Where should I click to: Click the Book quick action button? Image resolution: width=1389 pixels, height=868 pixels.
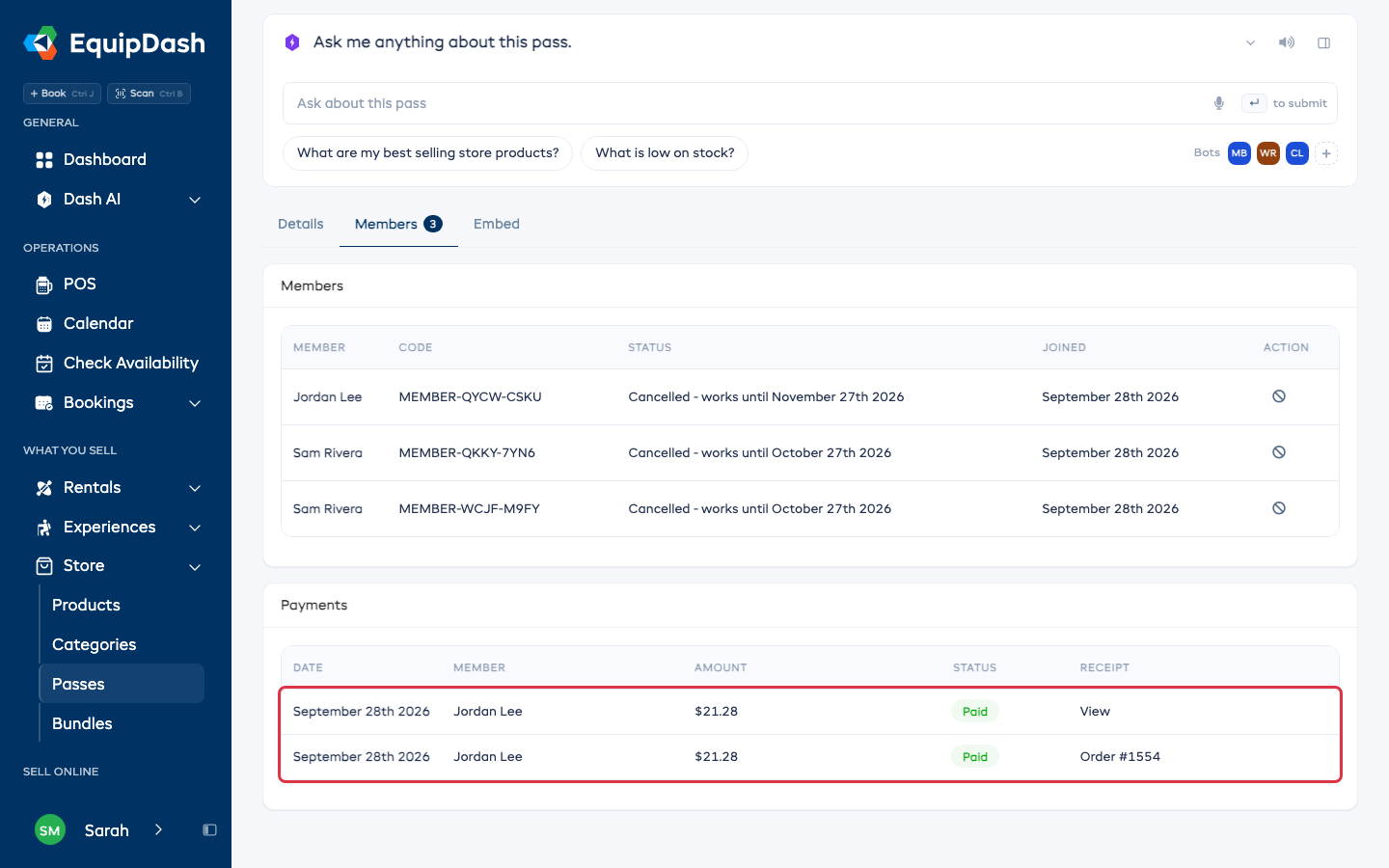[x=62, y=94]
